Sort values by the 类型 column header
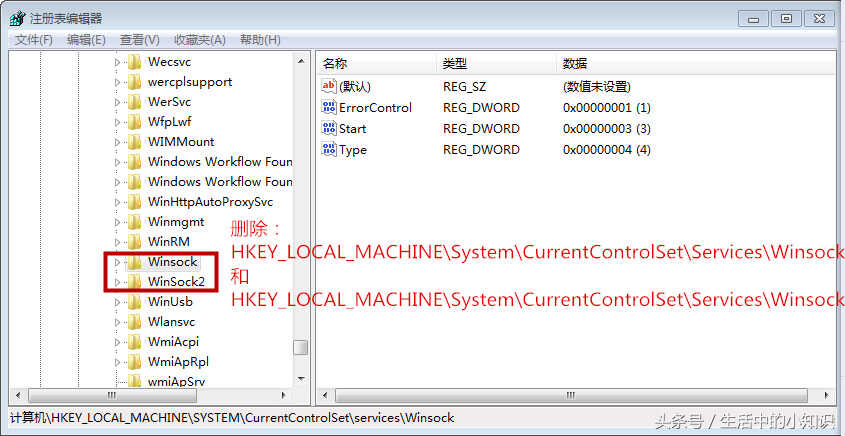 [497, 64]
